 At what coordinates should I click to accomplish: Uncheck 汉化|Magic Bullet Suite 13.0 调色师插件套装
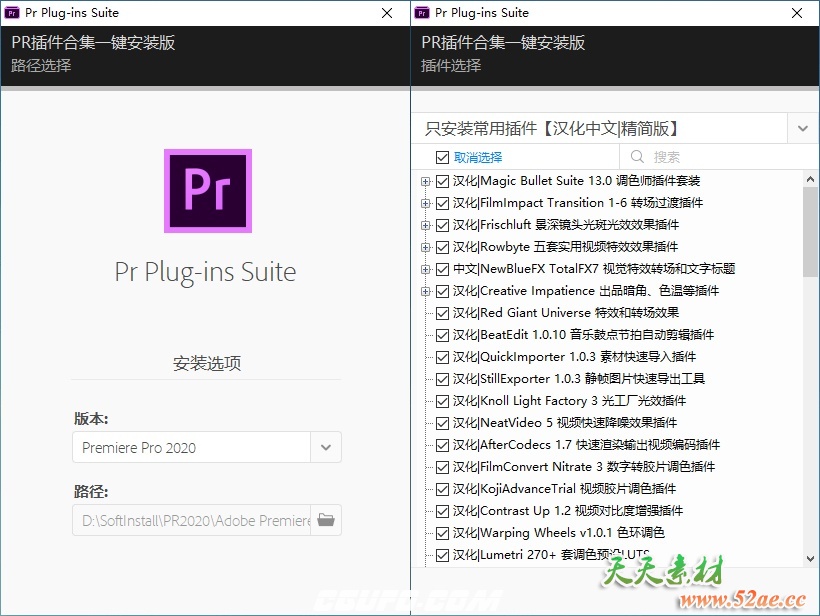click(x=442, y=180)
